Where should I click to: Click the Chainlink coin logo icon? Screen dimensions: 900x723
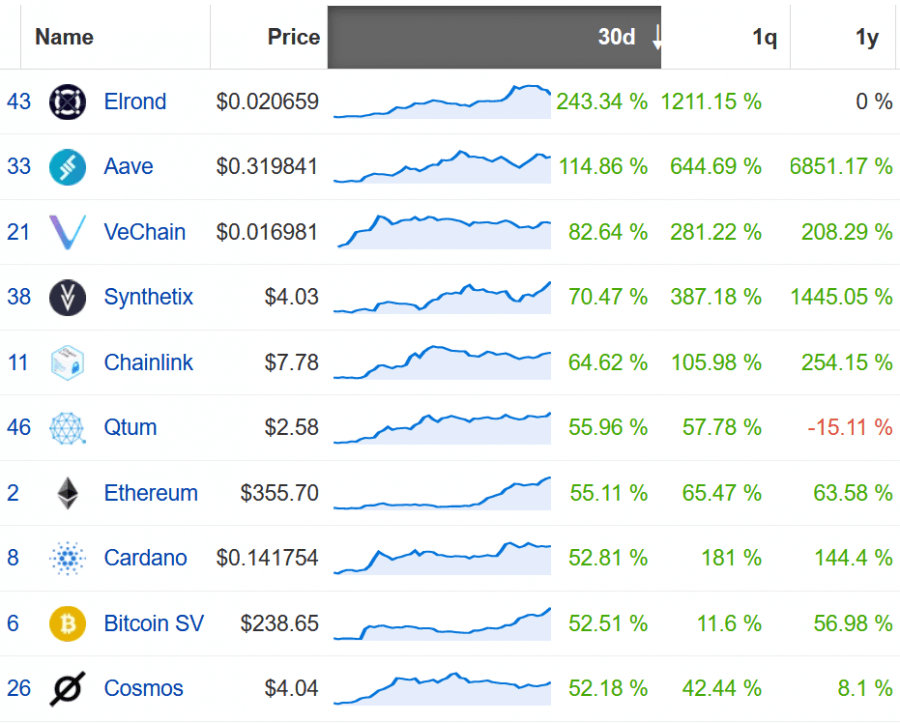coord(67,362)
